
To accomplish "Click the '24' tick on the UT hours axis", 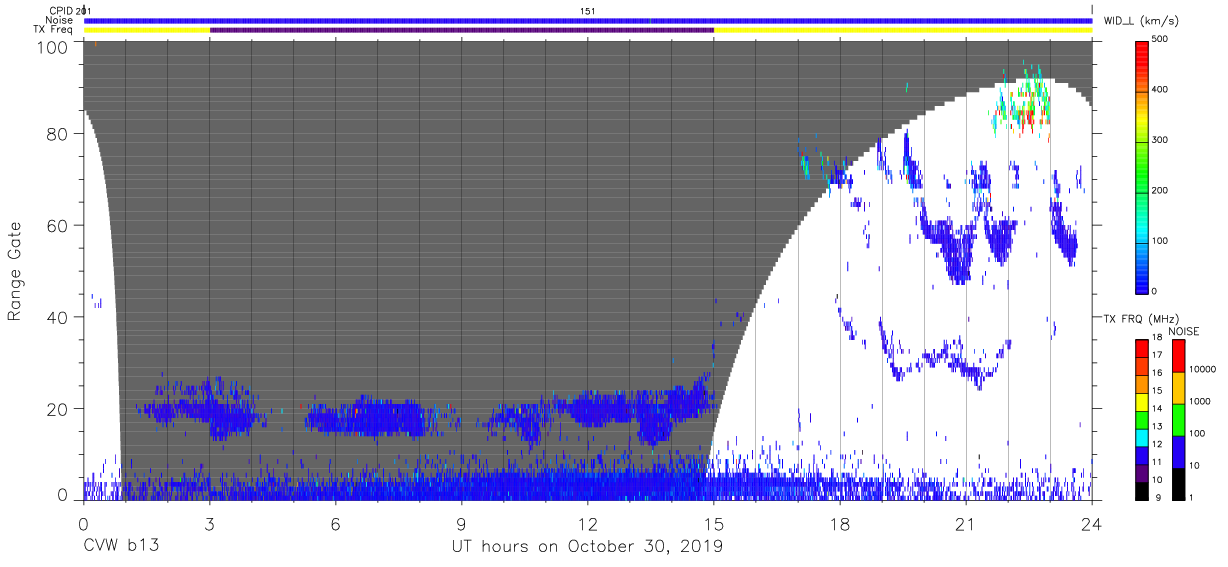I will pyautogui.click(x=1092, y=525).
